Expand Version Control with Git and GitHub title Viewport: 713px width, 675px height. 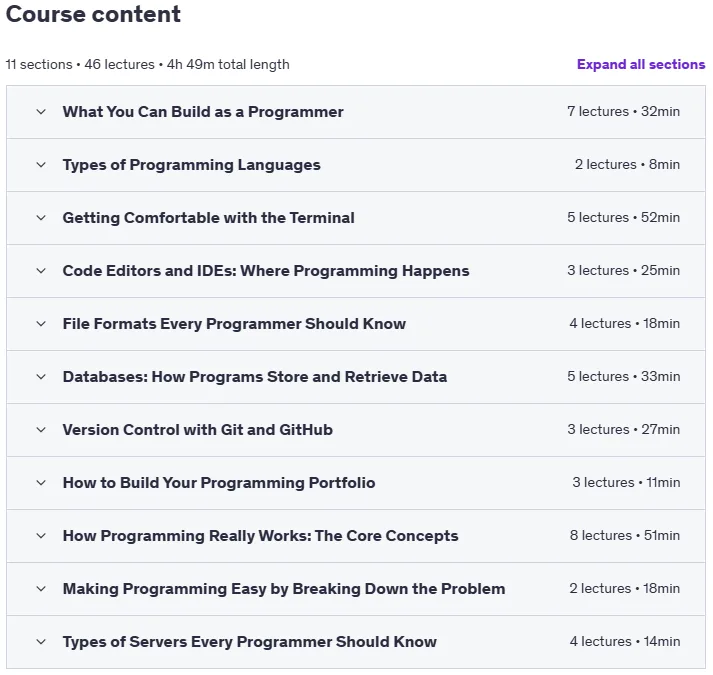click(198, 430)
